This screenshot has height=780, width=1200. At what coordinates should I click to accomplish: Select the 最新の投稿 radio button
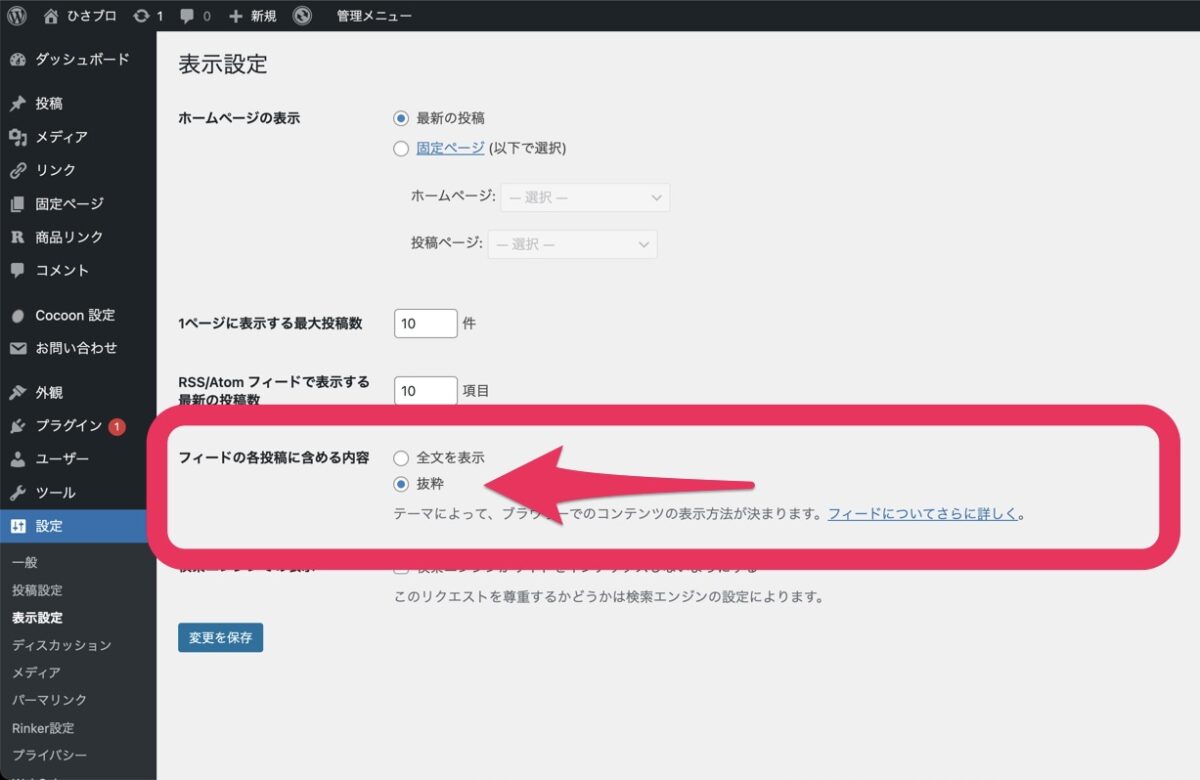(401, 118)
